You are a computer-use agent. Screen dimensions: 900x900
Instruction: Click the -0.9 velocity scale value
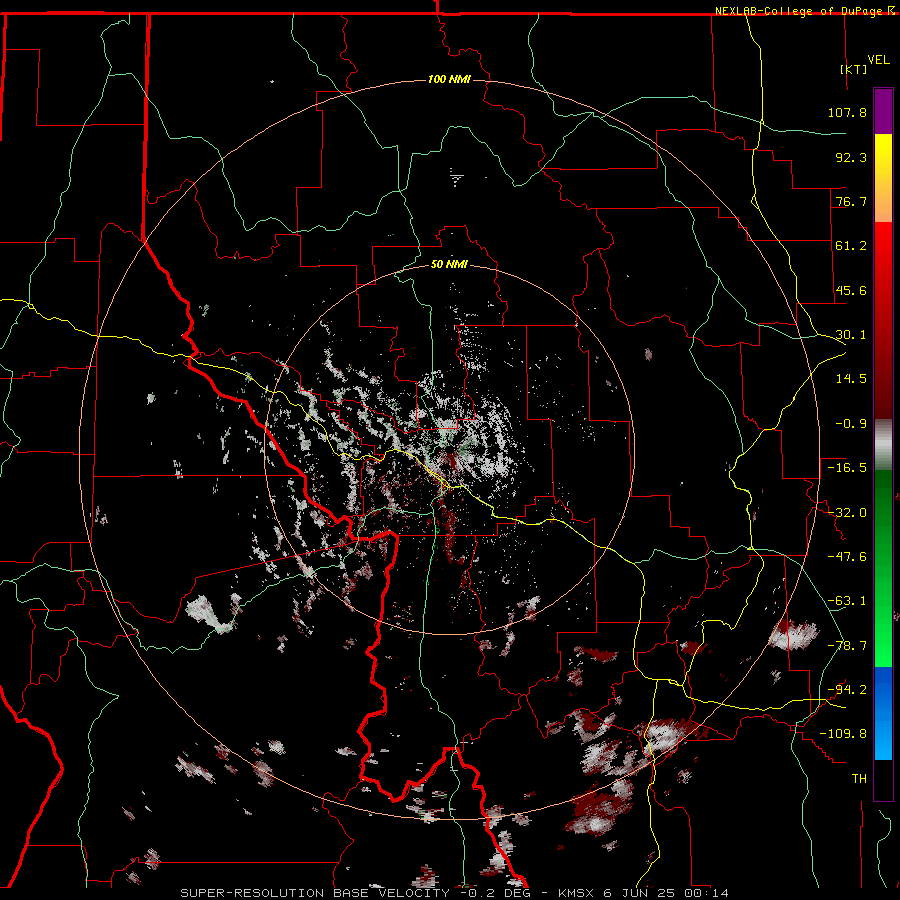tap(851, 424)
